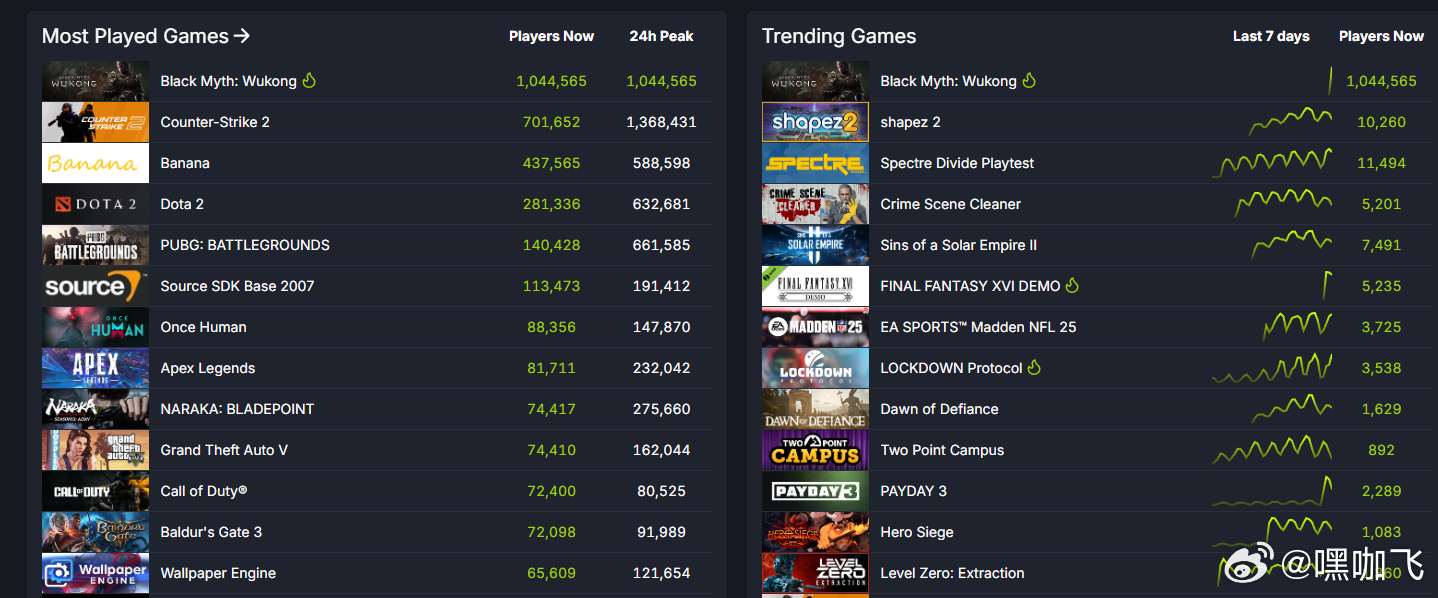
Task: Open the Counter-Strike 2 game name link
Action: point(215,122)
